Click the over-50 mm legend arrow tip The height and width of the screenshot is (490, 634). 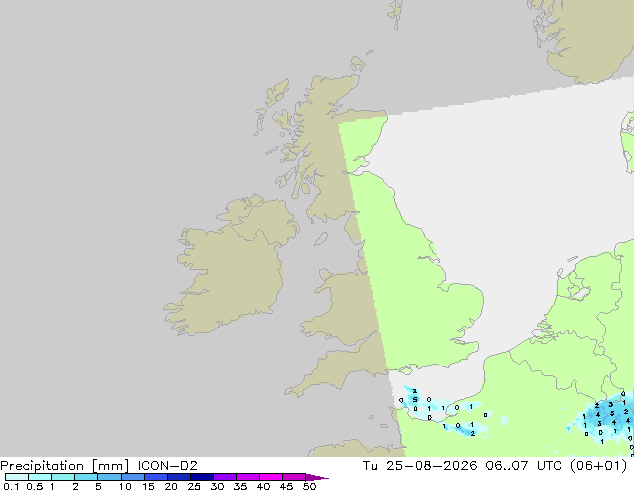click(317, 477)
